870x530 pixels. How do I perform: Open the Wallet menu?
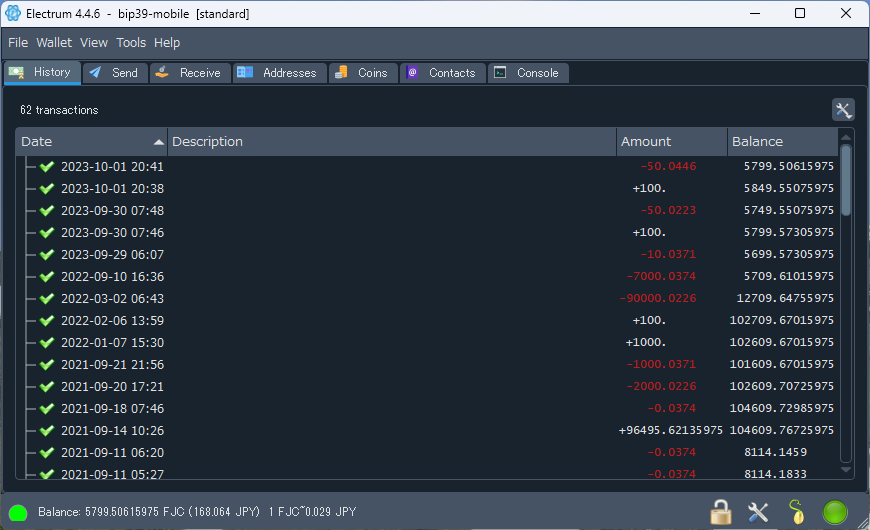54,43
